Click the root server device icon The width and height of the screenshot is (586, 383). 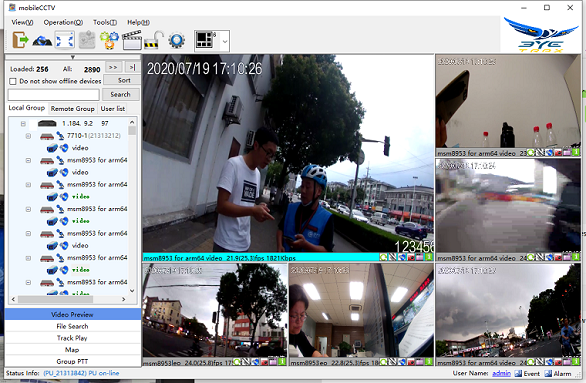(x=47, y=123)
